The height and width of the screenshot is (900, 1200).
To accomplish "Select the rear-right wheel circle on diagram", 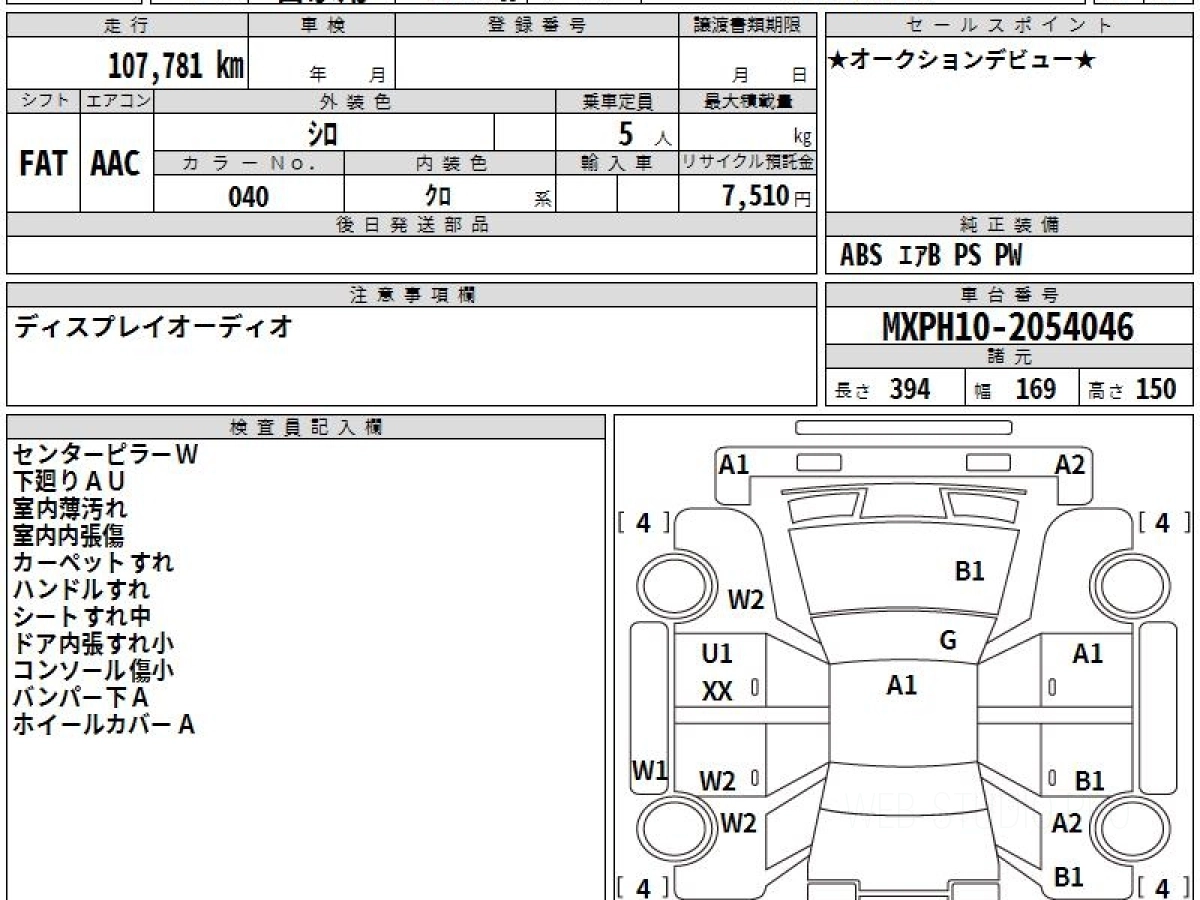I will [1123, 826].
